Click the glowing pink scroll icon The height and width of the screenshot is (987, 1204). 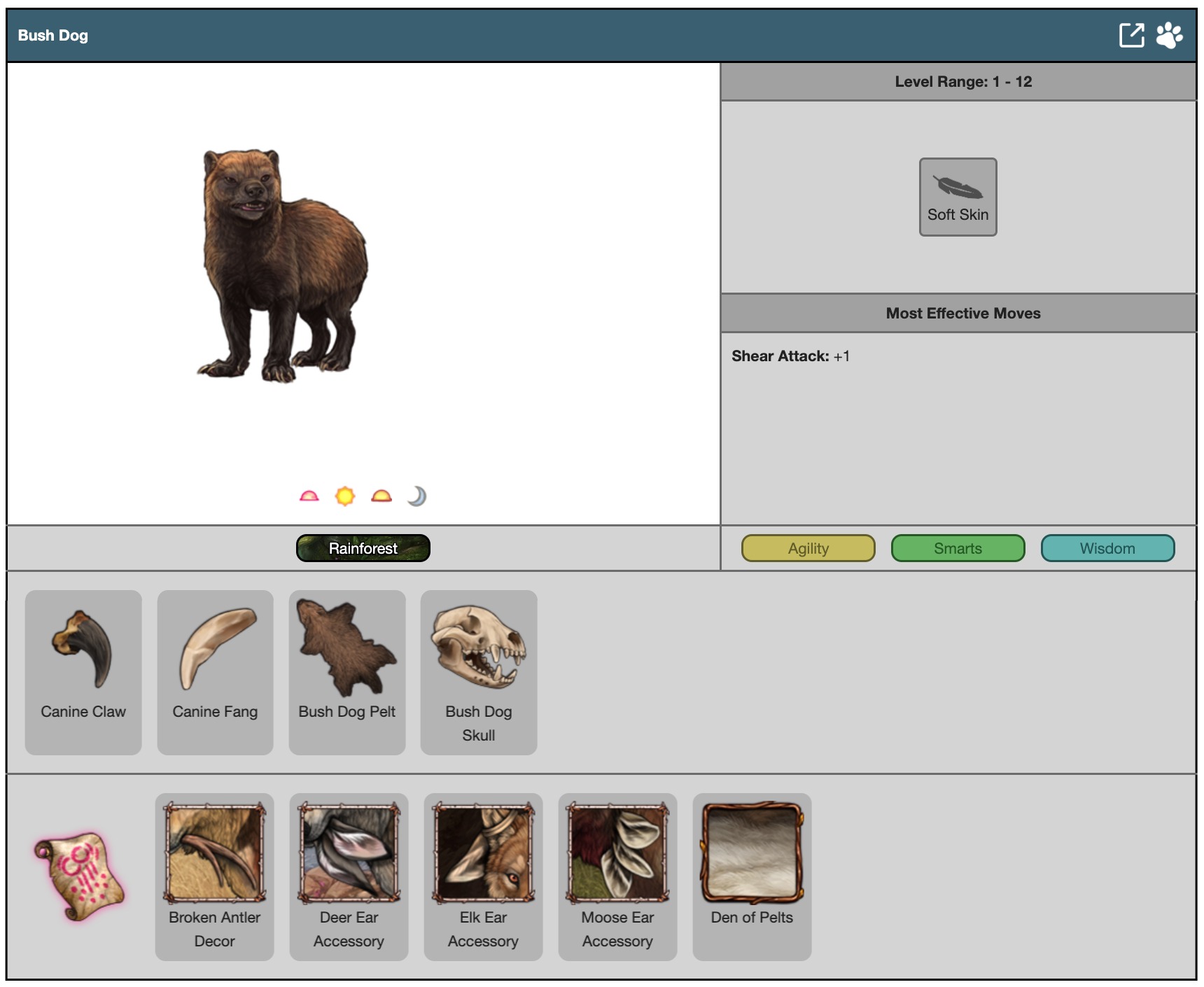pyautogui.click(x=80, y=876)
